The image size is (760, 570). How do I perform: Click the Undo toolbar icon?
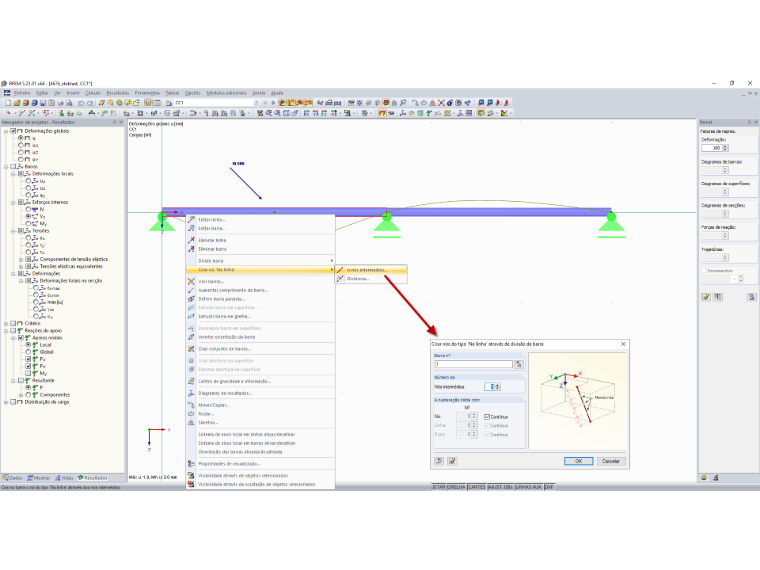(81, 103)
